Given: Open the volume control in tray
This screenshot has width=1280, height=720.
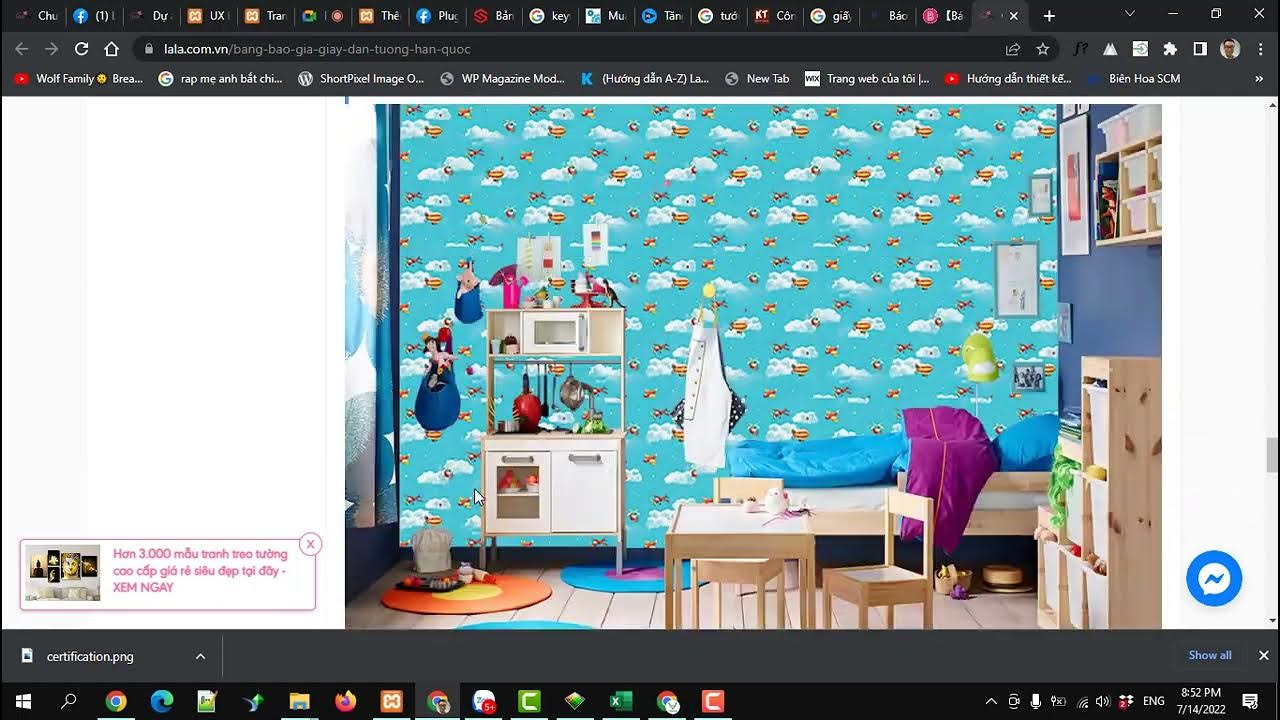Looking at the screenshot, I should (1103, 701).
